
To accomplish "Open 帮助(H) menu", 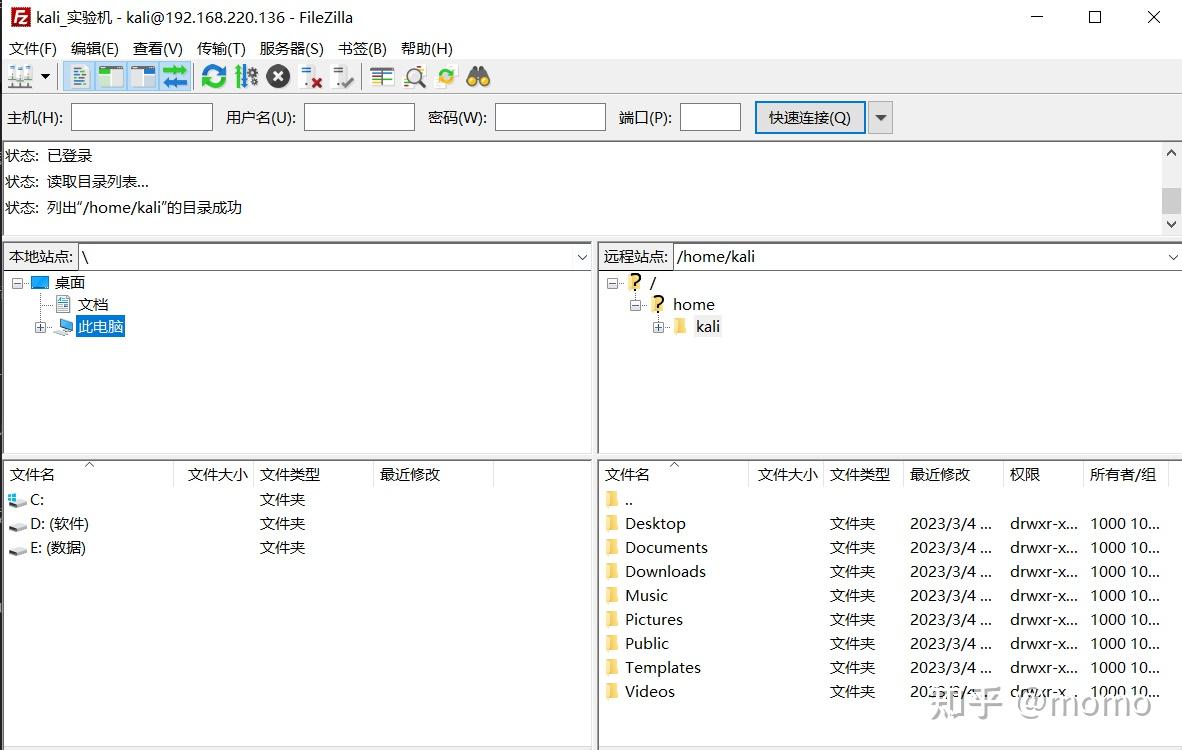I will pyautogui.click(x=427, y=48).
